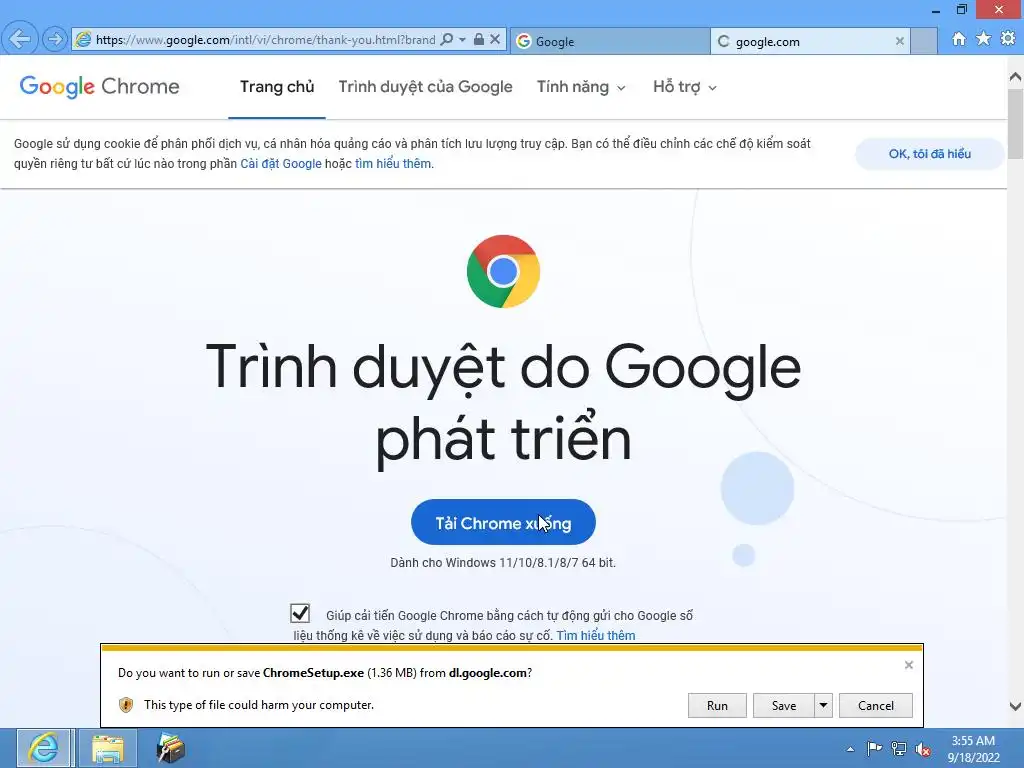Open Tìm hiểu thêm link below checkbox

click(x=596, y=635)
